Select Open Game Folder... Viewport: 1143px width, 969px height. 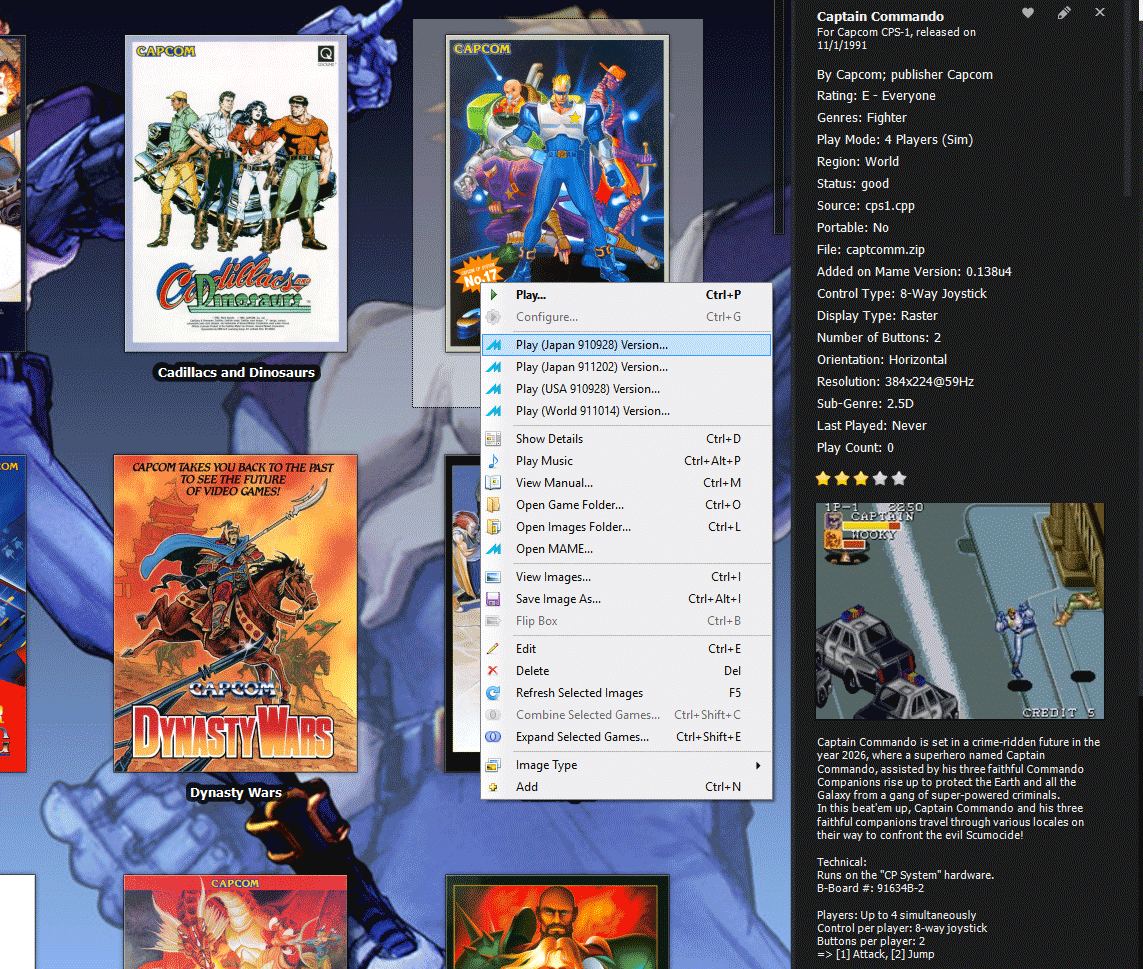(626, 505)
